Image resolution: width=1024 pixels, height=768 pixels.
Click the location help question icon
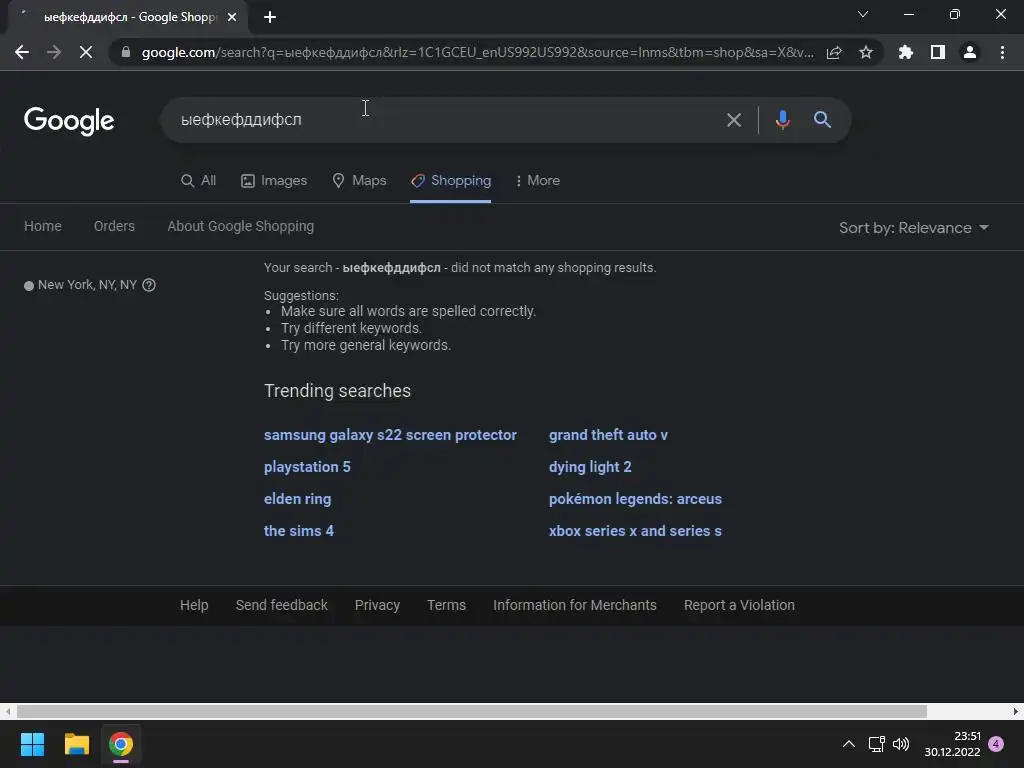[149, 285]
